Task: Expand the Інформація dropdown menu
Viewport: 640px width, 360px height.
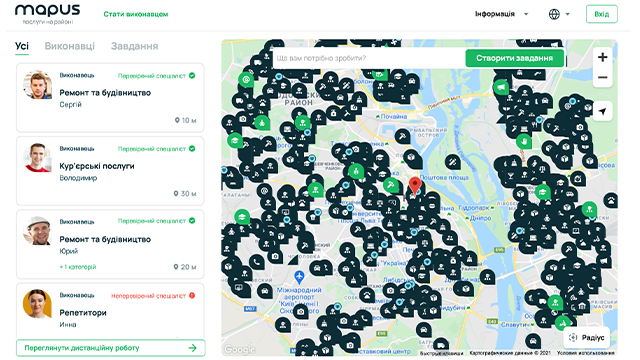Action: pyautogui.click(x=502, y=14)
